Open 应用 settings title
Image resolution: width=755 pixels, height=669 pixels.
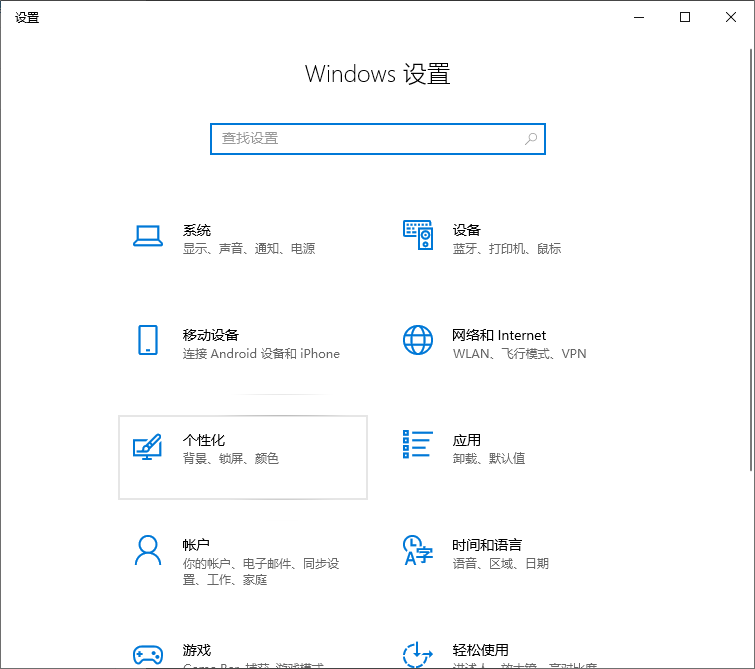click(466, 440)
